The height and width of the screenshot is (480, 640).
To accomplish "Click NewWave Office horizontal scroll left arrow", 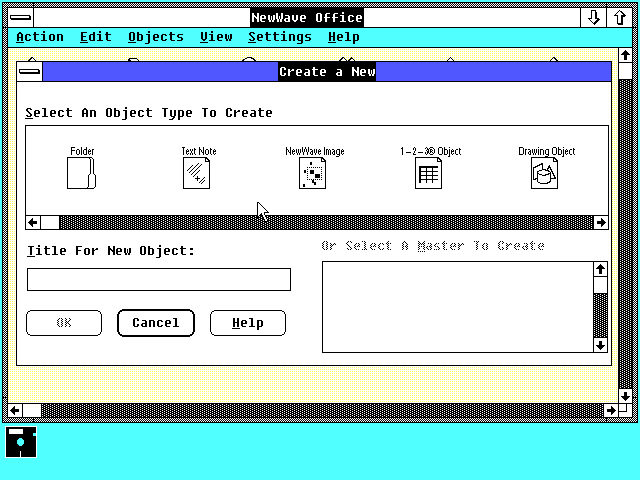I will point(15,410).
